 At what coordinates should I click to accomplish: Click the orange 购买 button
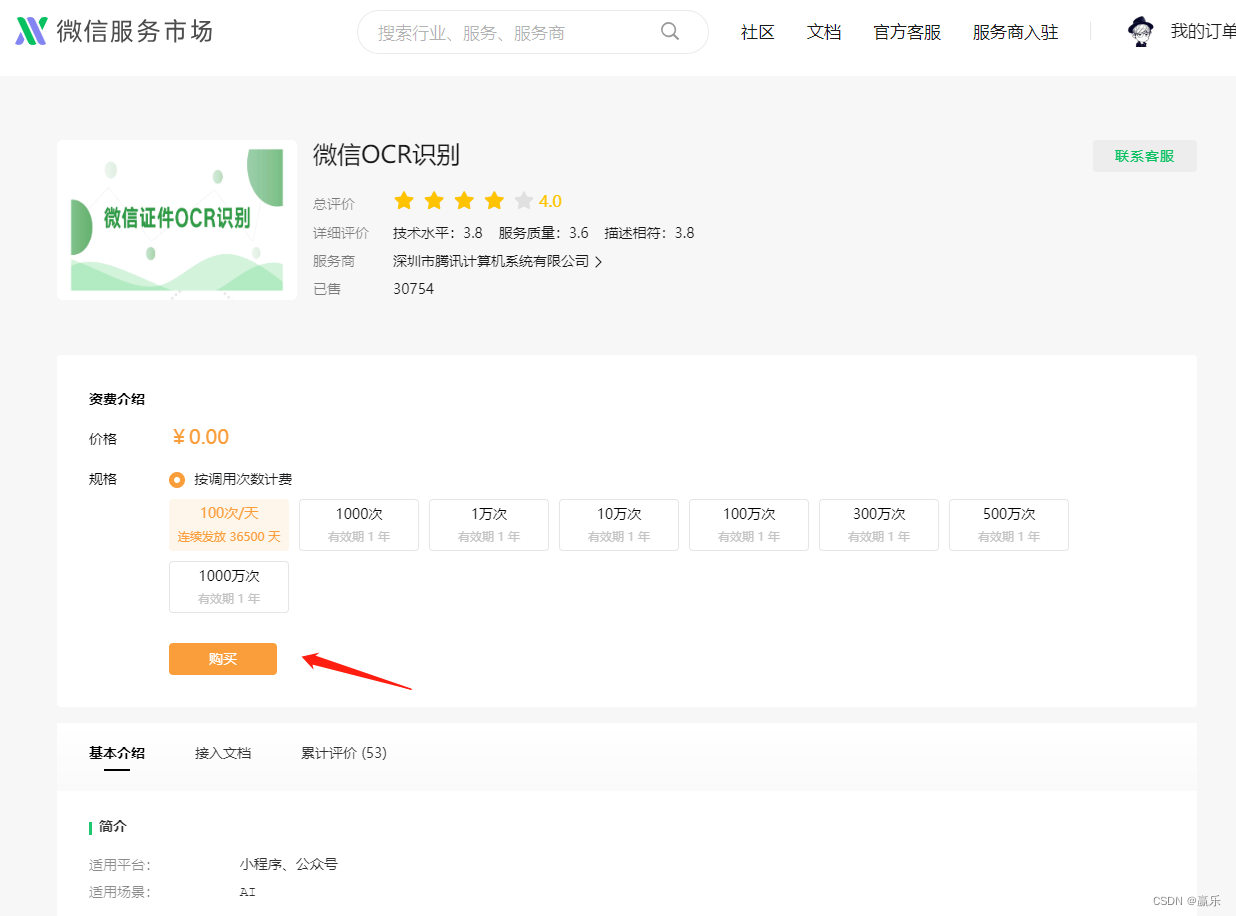coord(223,659)
